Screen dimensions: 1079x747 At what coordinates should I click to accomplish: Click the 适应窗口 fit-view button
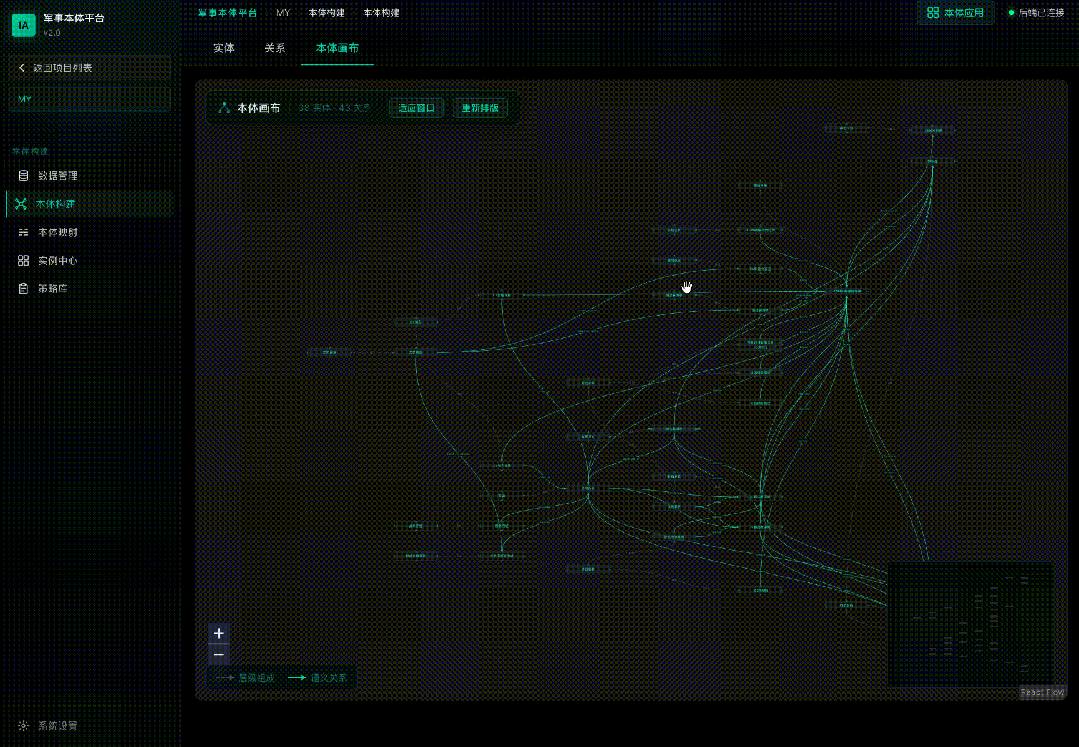417,108
